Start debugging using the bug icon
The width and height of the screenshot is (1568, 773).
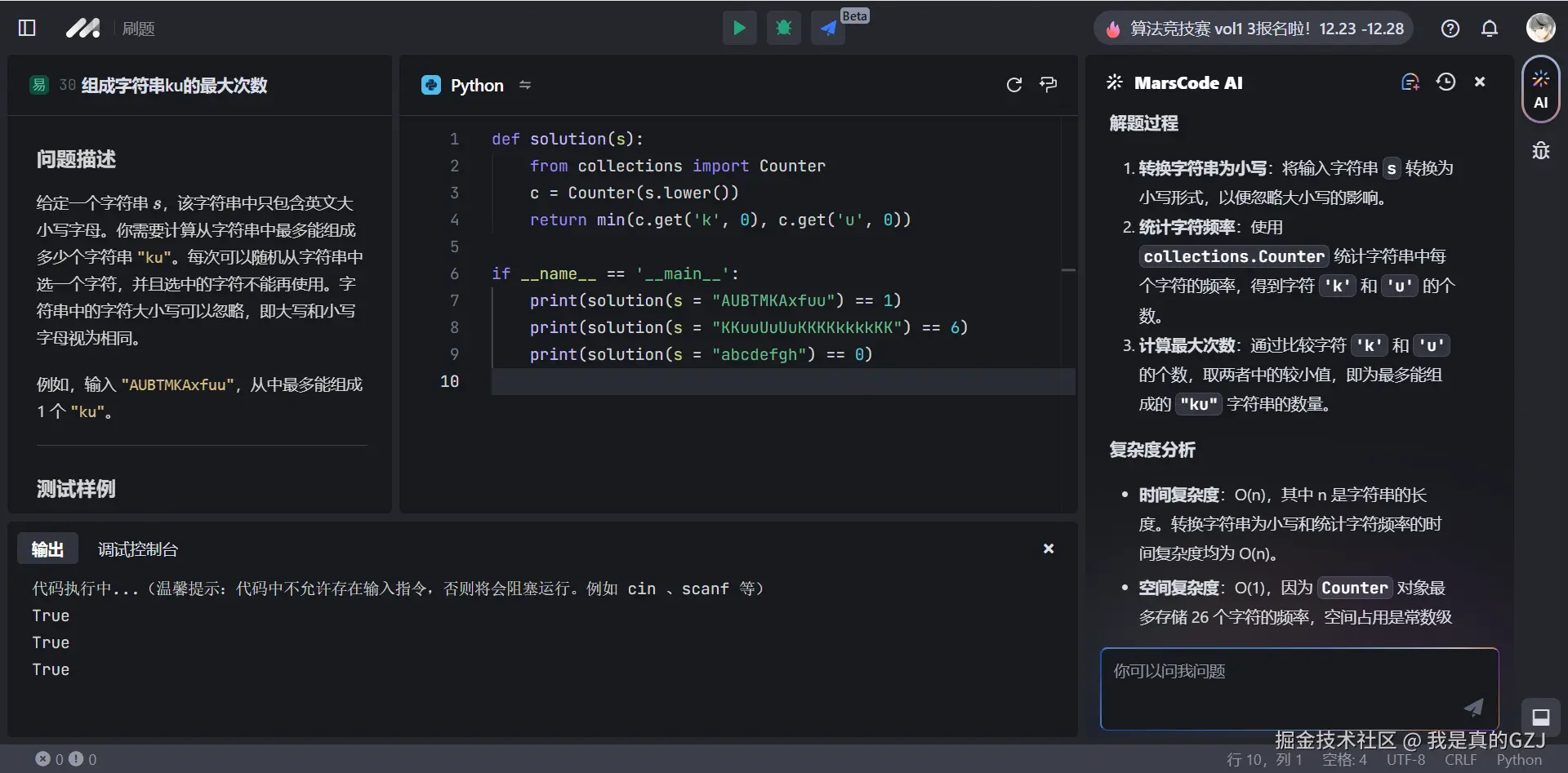(783, 27)
